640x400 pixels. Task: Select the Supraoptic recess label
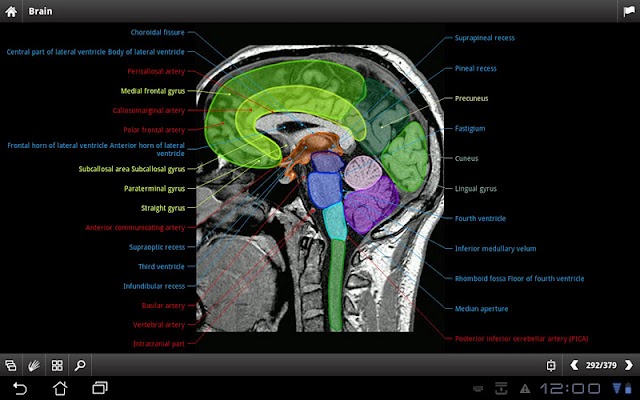157,247
